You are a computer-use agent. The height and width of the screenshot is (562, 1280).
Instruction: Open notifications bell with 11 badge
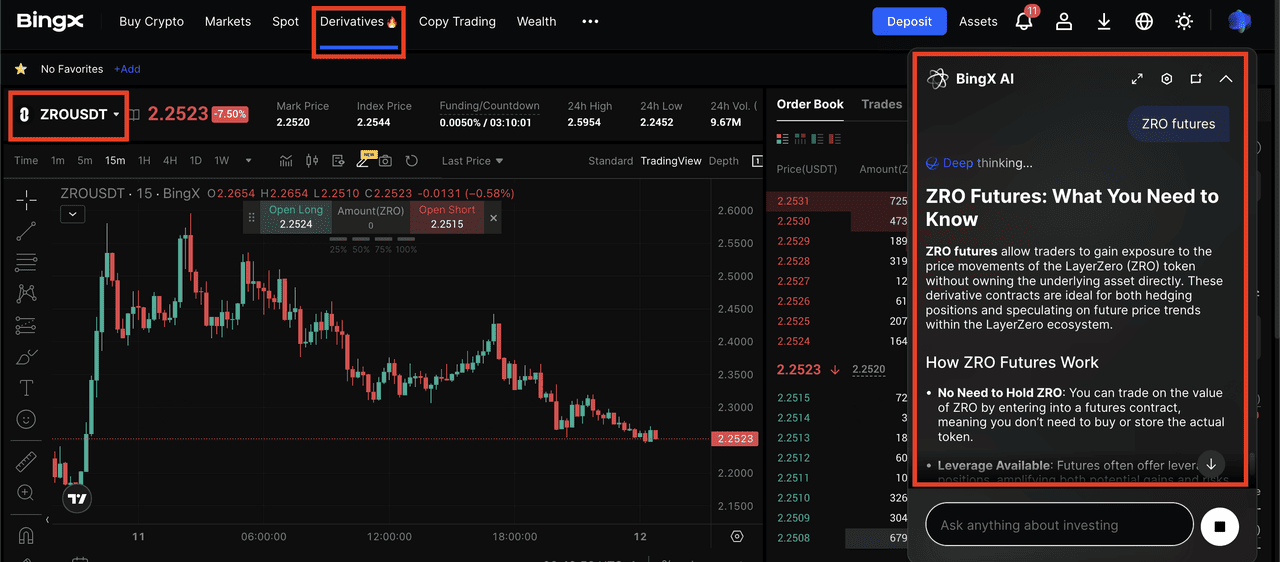coord(1023,21)
